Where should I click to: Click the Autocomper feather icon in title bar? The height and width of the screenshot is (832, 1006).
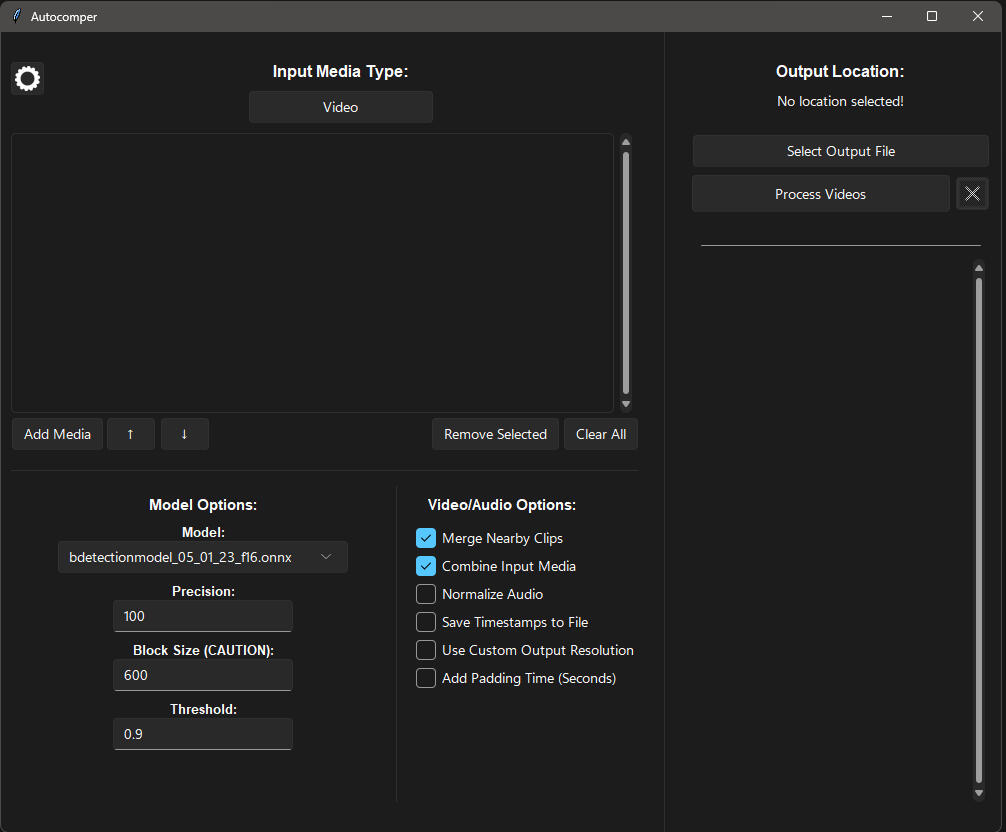tap(17, 16)
